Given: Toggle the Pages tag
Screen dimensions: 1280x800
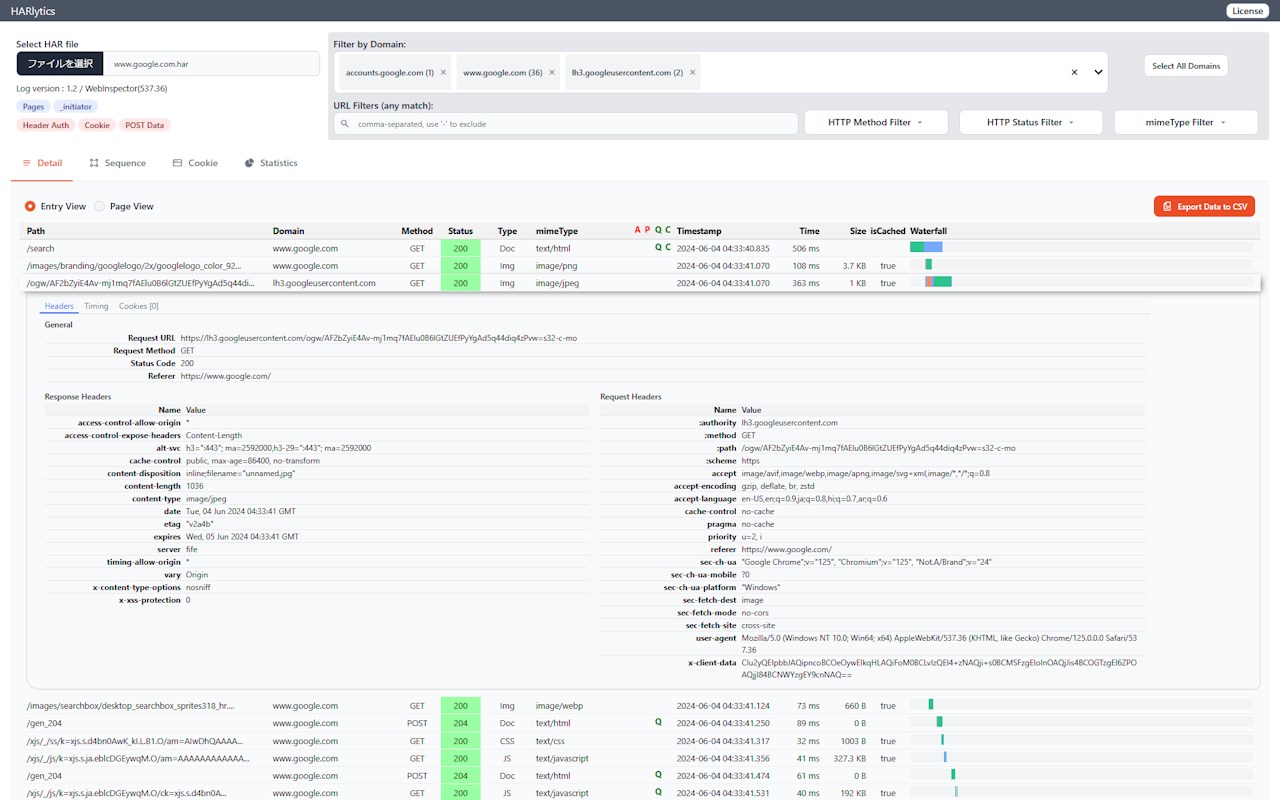Looking at the screenshot, I should tap(33, 106).
